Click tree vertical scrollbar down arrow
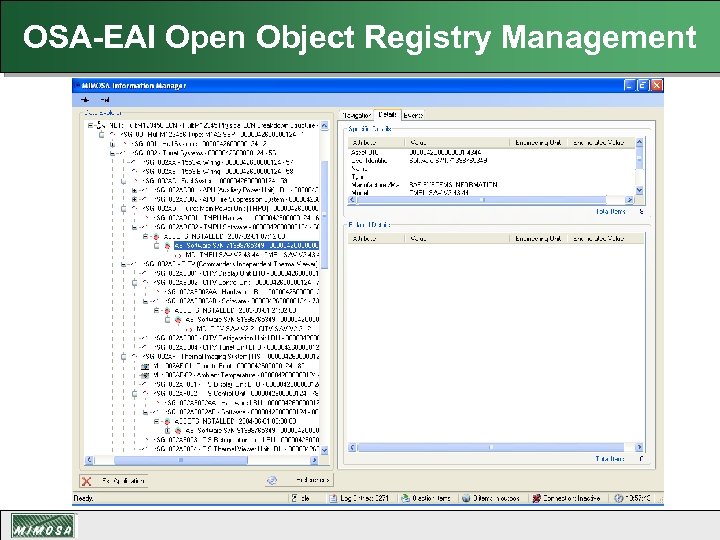Viewport: 720px width, 540px height. pyautogui.click(x=324, y=451)
